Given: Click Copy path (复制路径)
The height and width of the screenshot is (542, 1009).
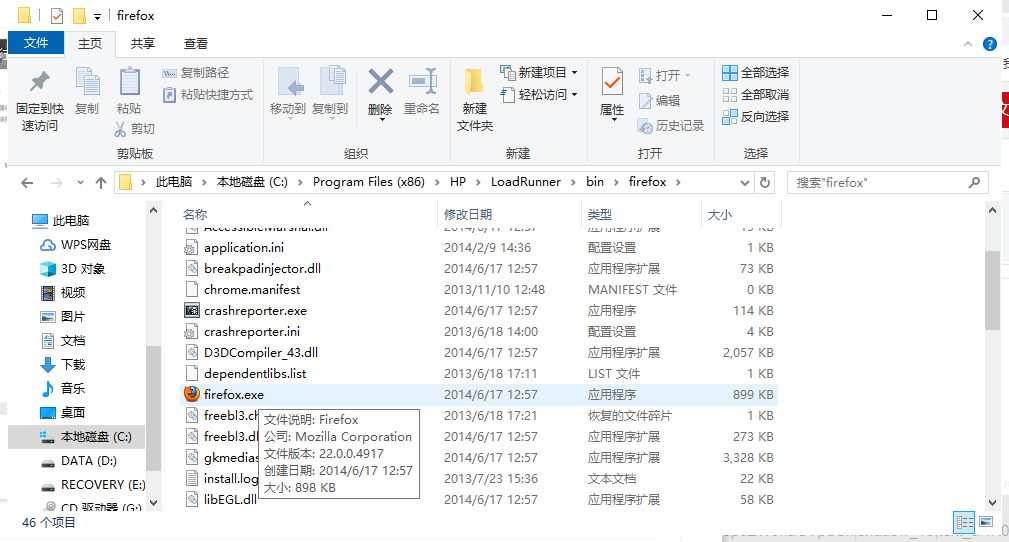Looking at the screenshot, I should click(196, 73).
